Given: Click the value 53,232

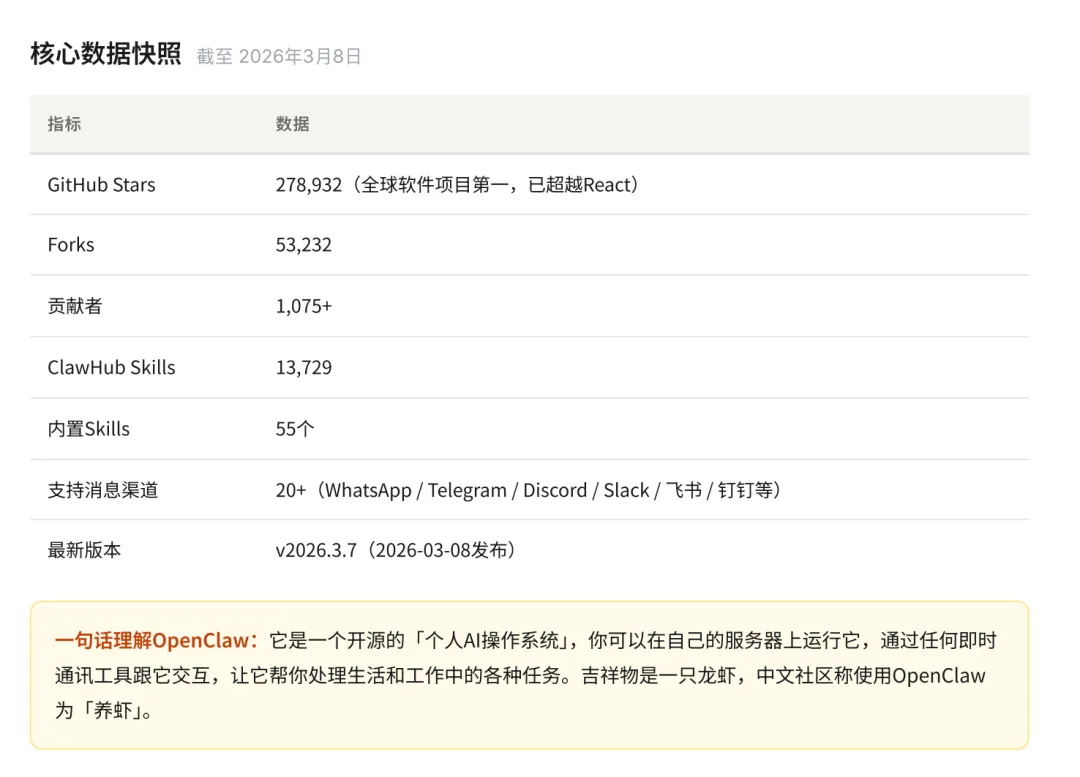Looking at the screenshot, I should 304,245.
